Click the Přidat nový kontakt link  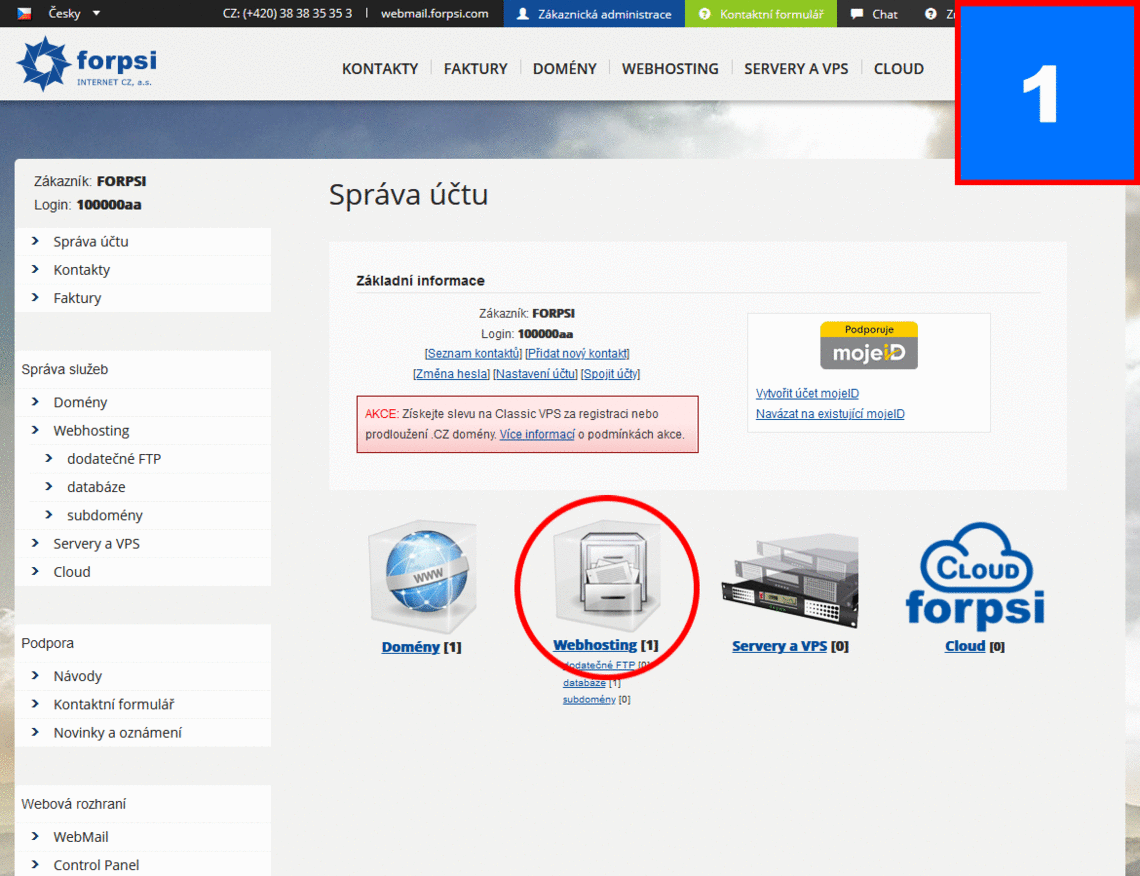click(577, 353)
